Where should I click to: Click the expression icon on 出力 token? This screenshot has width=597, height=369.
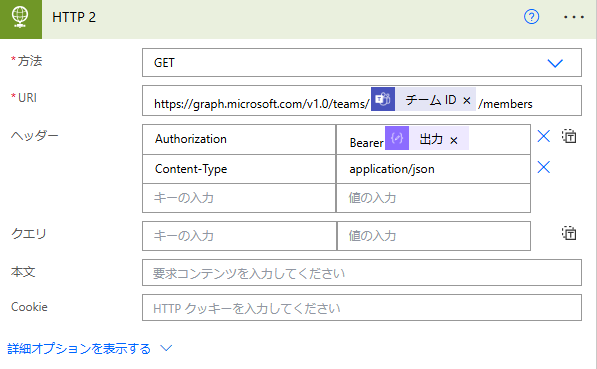[397, 138]
